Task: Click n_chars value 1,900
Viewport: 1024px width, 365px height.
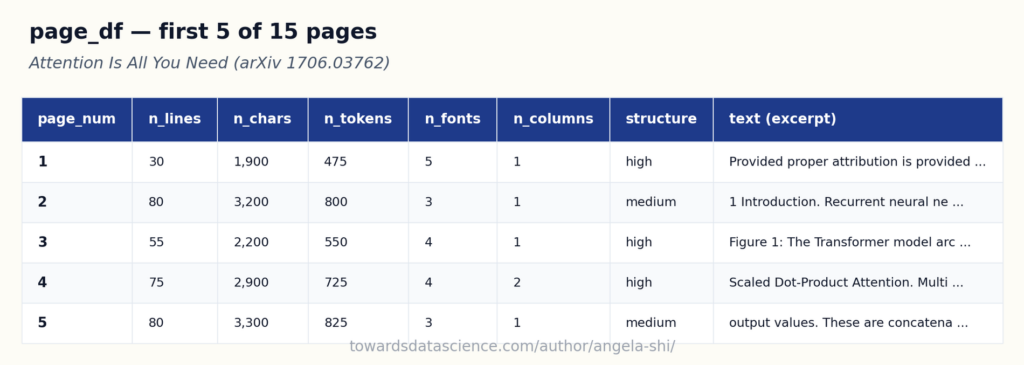Action: pyautogui.click(x=251, y=162)
